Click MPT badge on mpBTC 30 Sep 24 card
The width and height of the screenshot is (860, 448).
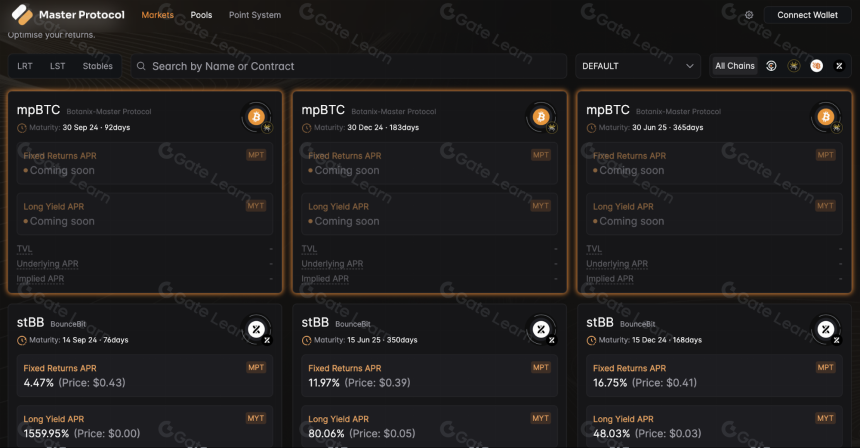coord(256,155)
